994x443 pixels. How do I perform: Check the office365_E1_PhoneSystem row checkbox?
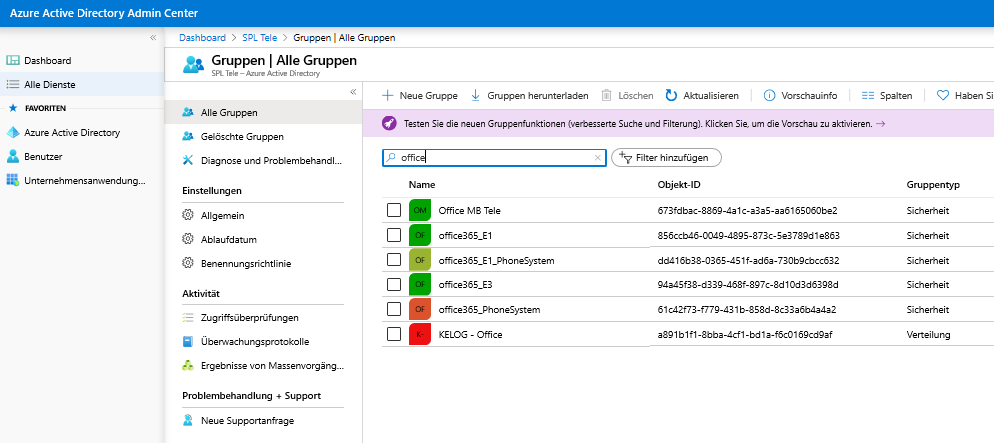(x=394, y=260)
